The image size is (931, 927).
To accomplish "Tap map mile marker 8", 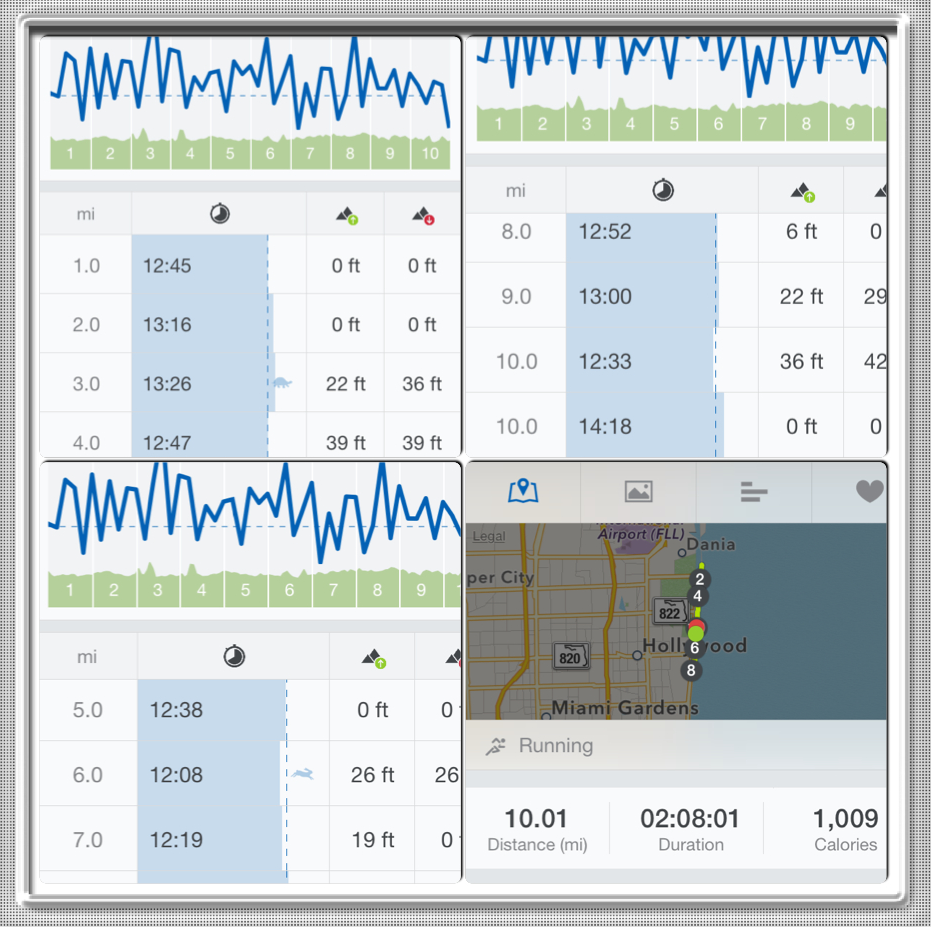I will pos(691,670).
